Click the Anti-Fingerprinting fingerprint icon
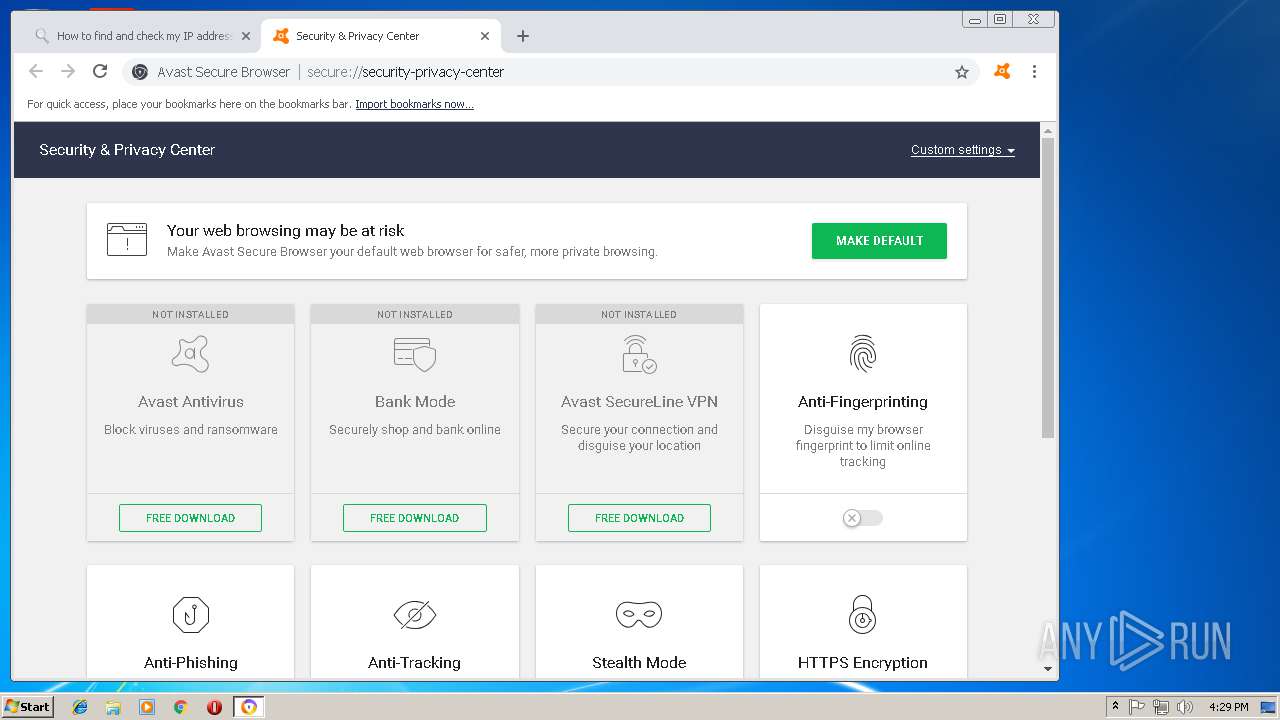The width and height of the screenshot is (1280, 720). point(863,354)
